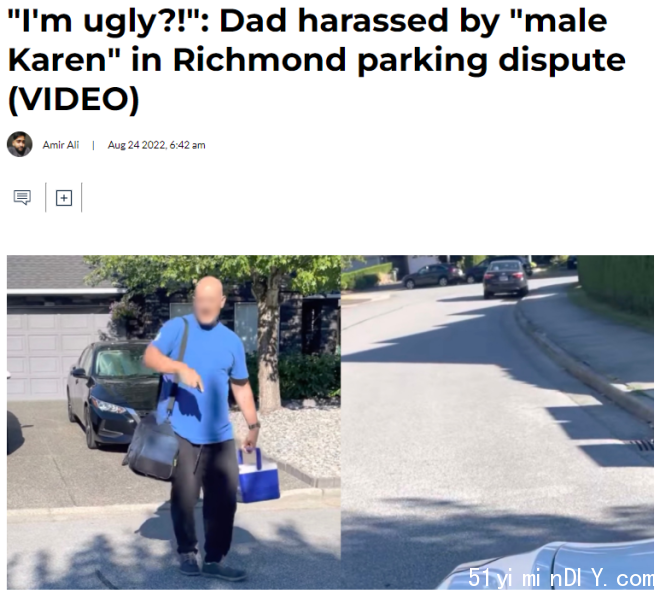Click the plus square save icon
The image size is (660, 594).
pyautogui.click(x=64, y=198)
